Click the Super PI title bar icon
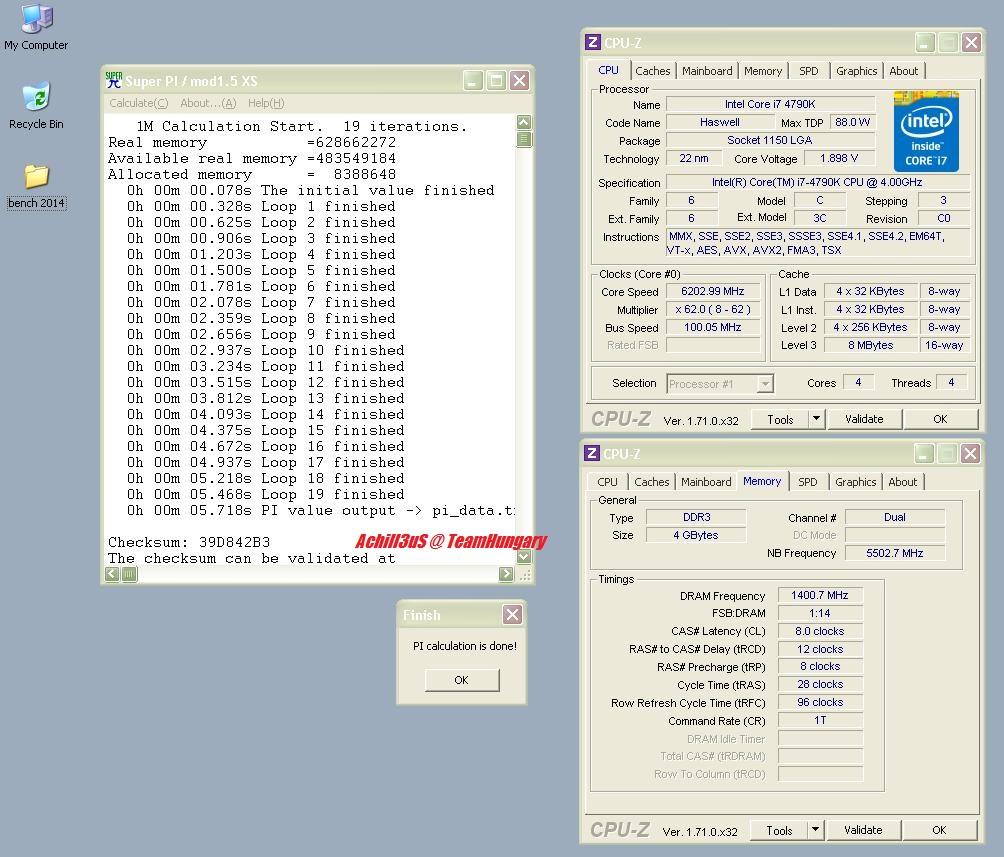This screenshot has height=857, width=1004. point(114,81)
